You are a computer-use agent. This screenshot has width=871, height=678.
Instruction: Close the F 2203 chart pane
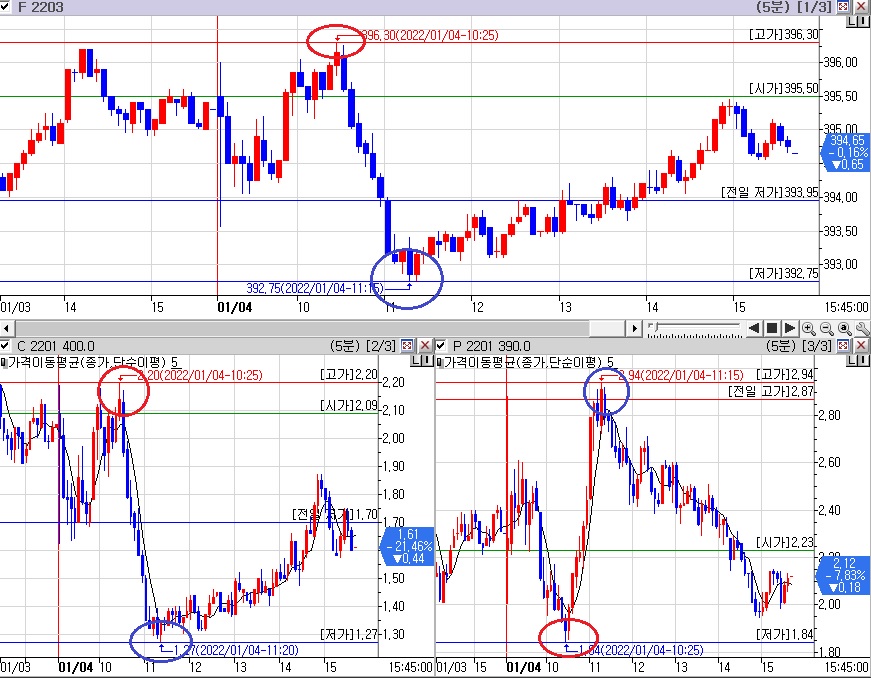click(x=861, y=7)
